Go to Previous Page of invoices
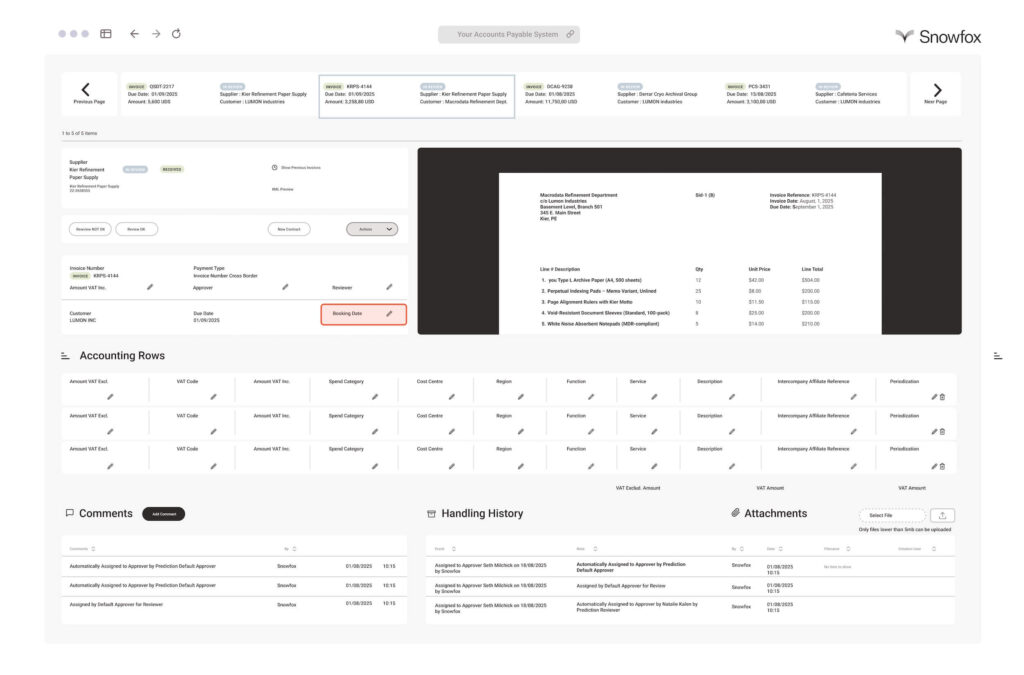The image size is (1024, 675). [x=89, y=94]
